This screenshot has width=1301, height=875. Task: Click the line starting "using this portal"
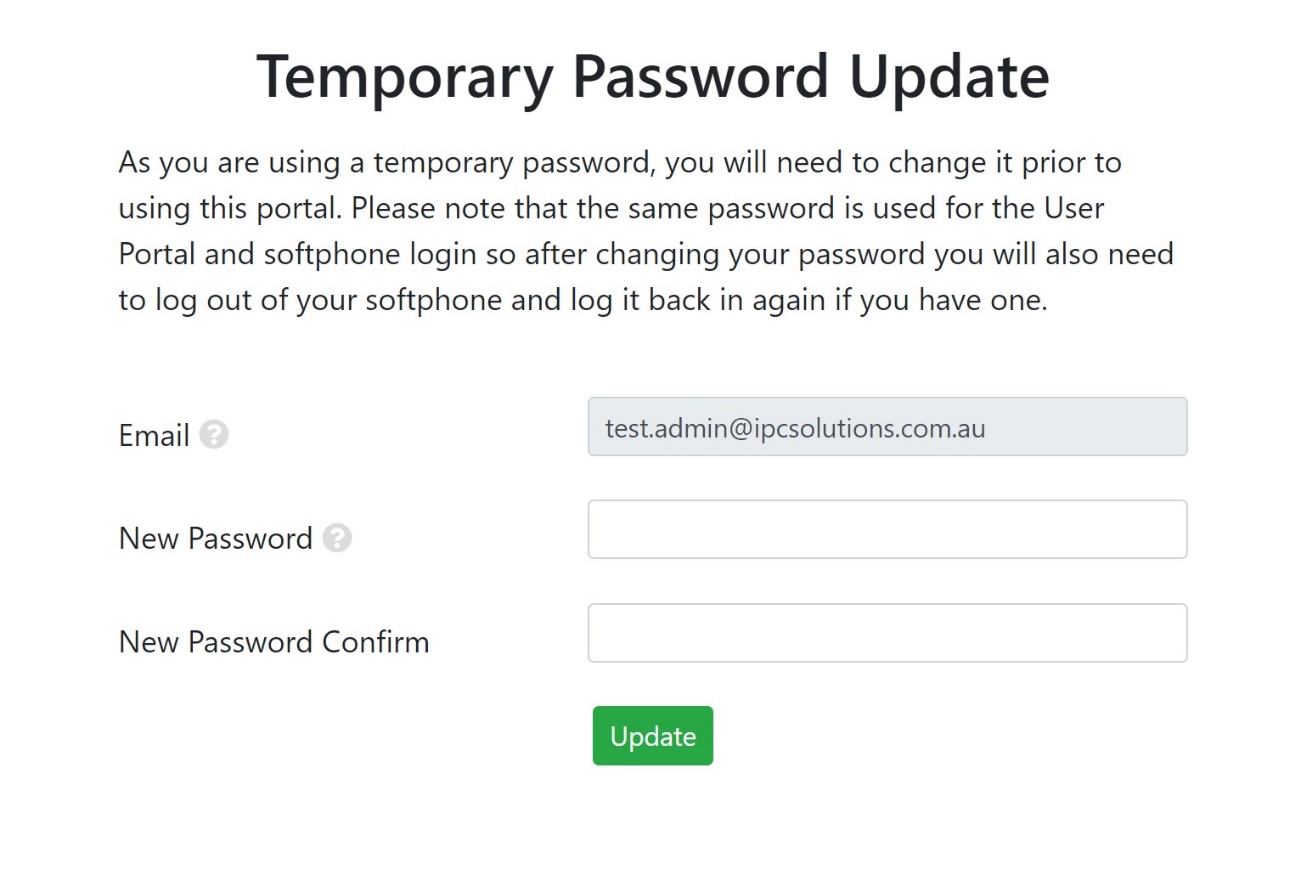[x=611, y=208]
